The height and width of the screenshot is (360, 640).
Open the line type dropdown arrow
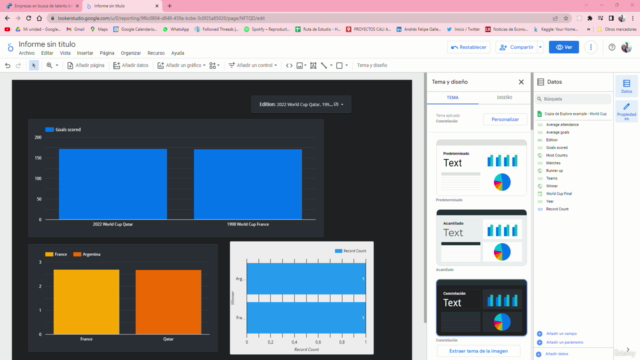[331, 65]
